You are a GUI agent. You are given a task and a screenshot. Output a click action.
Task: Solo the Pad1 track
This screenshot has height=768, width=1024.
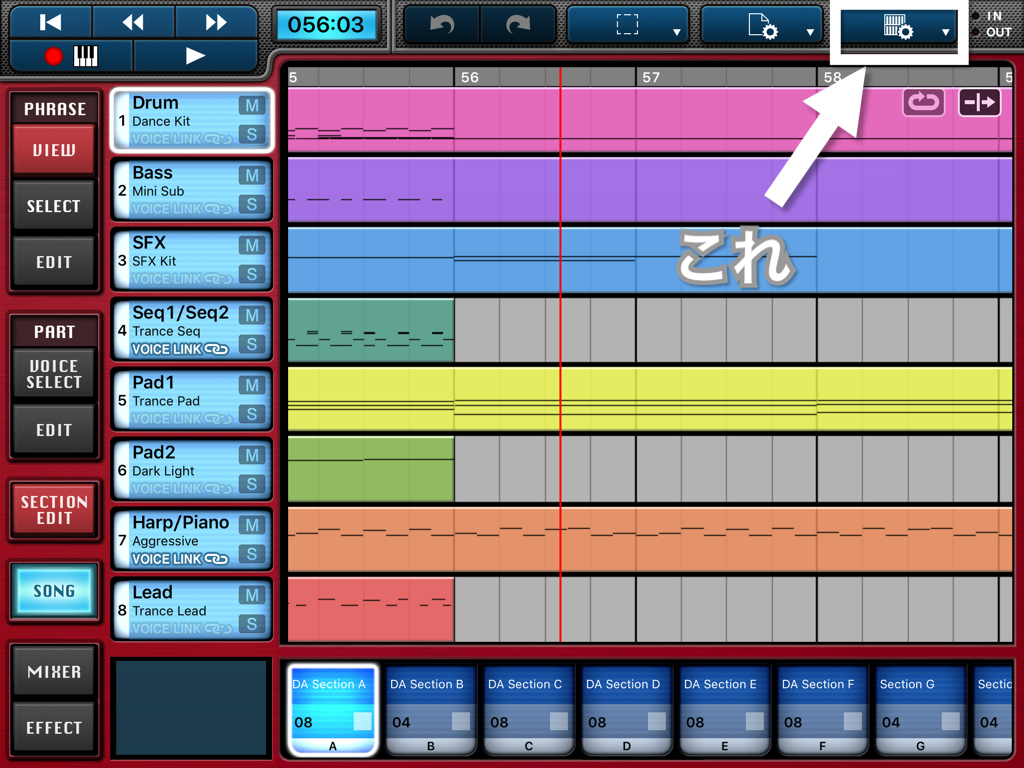coord(252,414)
